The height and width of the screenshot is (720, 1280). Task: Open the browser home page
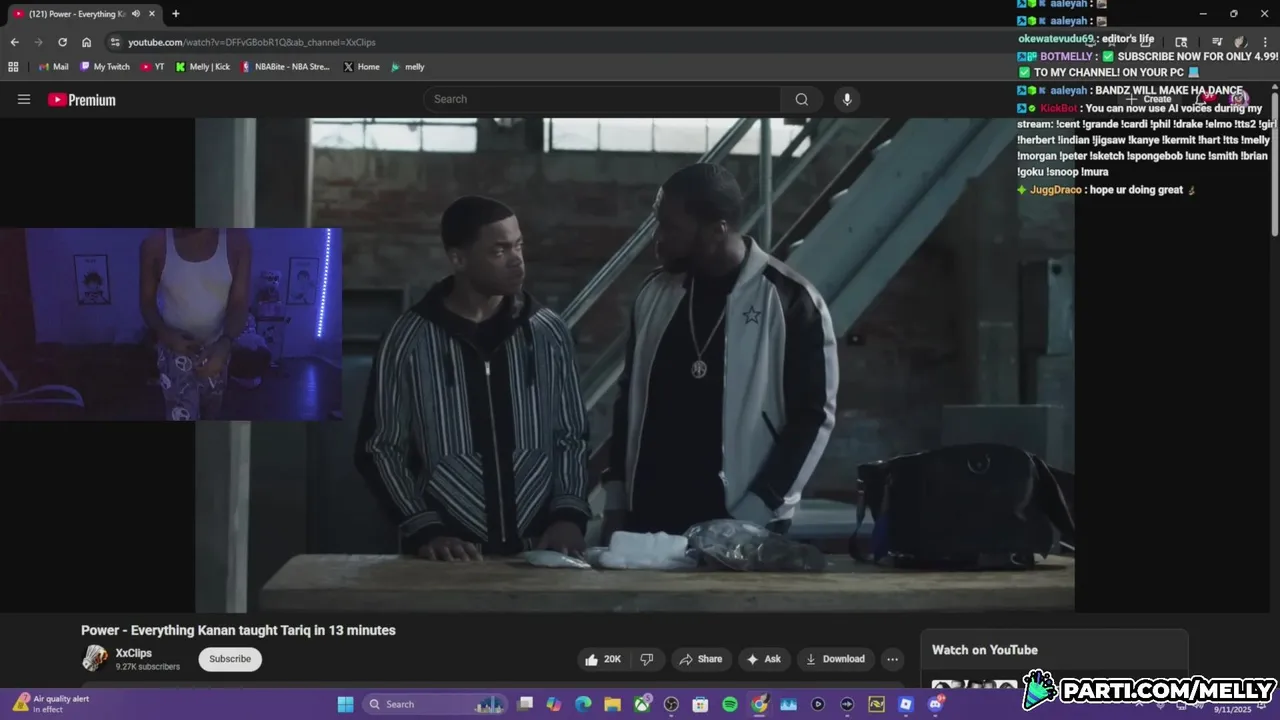click(x=87, y=42)
